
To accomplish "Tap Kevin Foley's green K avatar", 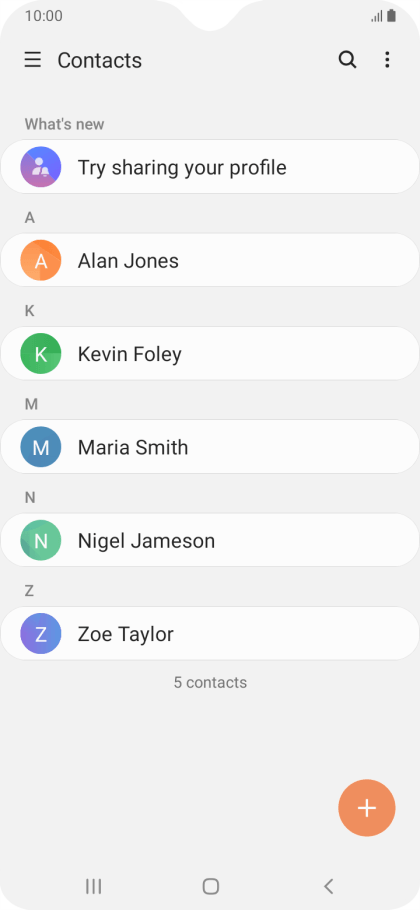I will pyautogui.click(x=41, y=354).
